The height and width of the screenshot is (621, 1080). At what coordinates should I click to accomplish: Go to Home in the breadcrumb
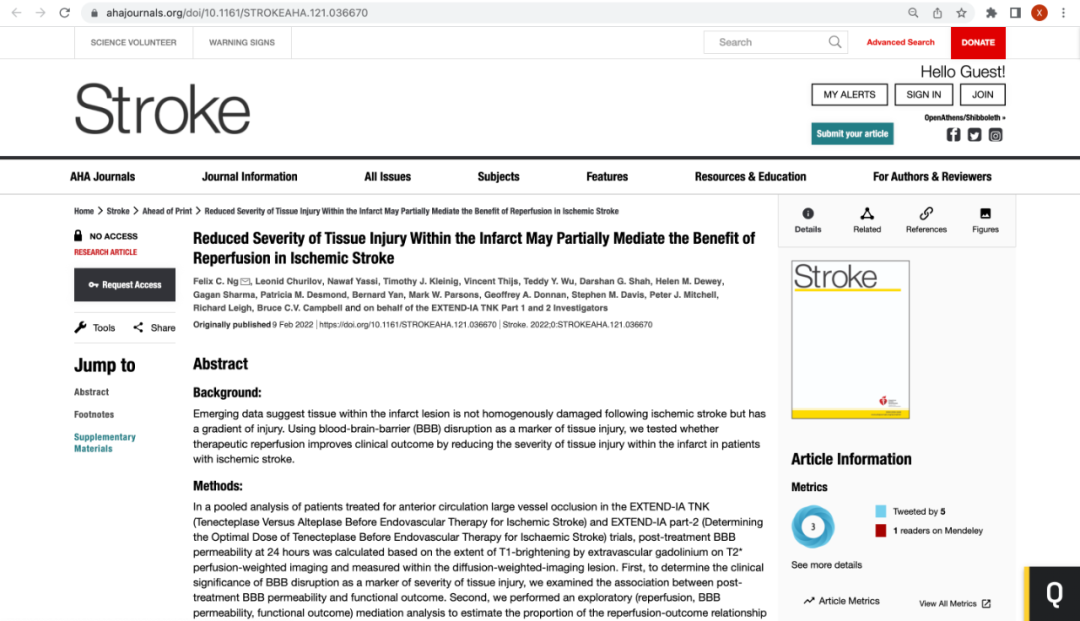84,211
